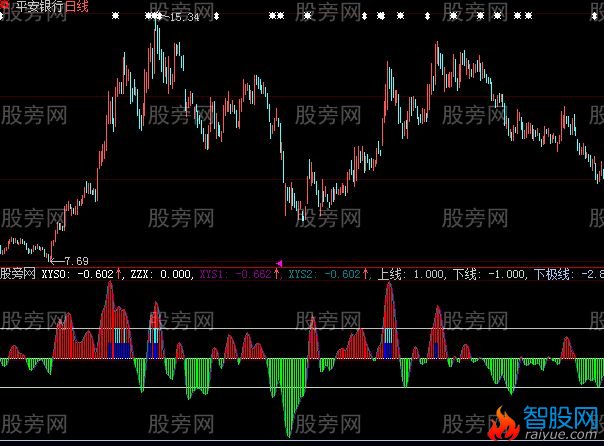Select the 日线 period label
Viewport: 604px width, 446px height.
(x=77, y=6)
